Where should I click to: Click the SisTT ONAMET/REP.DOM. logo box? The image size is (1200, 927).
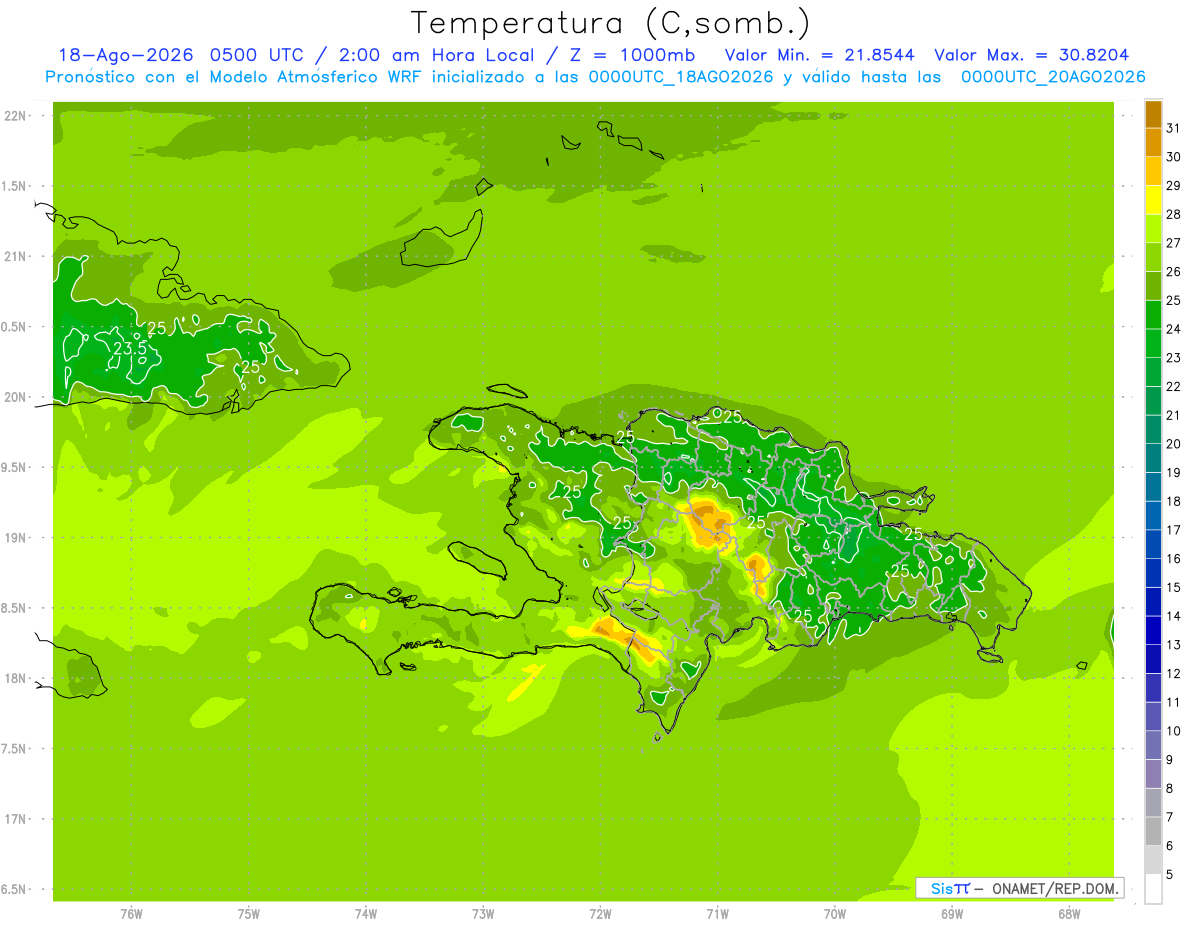[x=1019, y=888]
